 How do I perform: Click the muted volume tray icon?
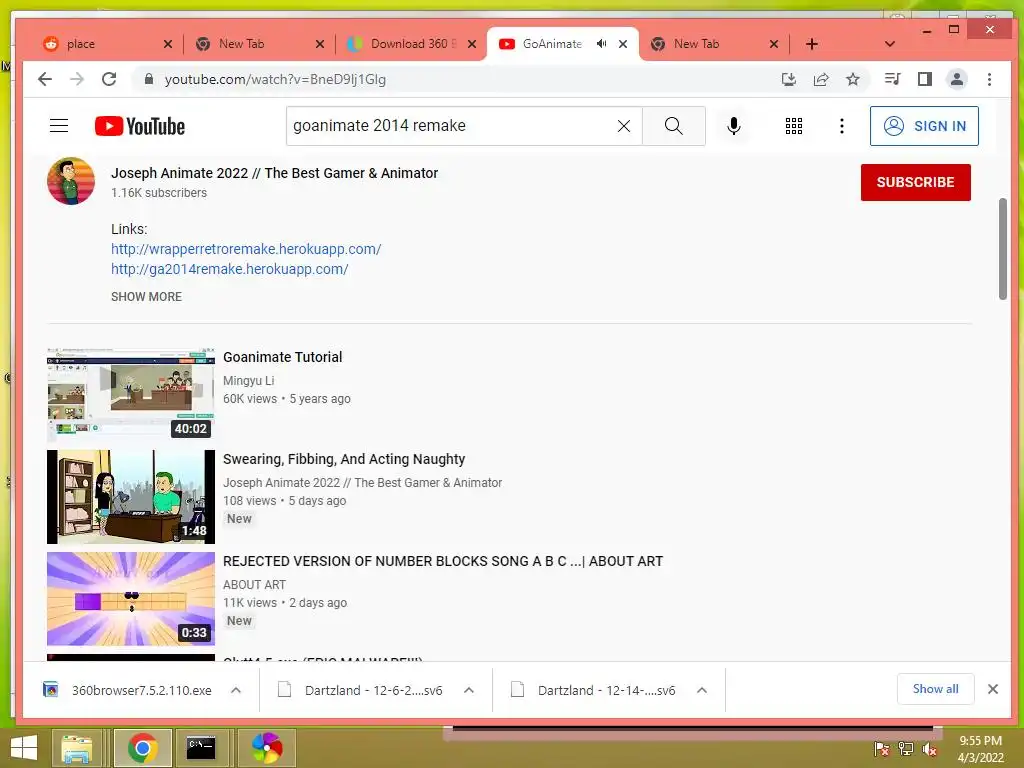click(x=930, y=749)
